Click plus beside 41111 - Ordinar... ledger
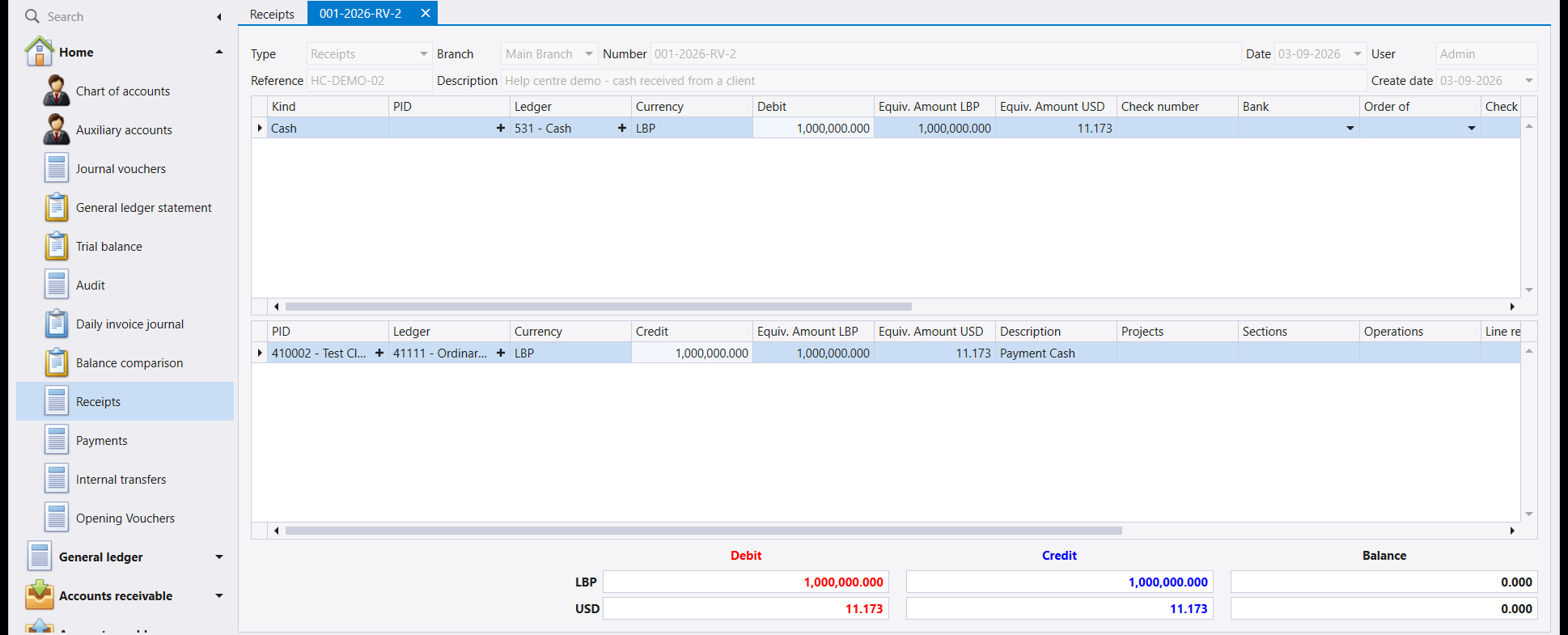Image resolution: width=1568 pixels, height=635 pixels. 500,353
